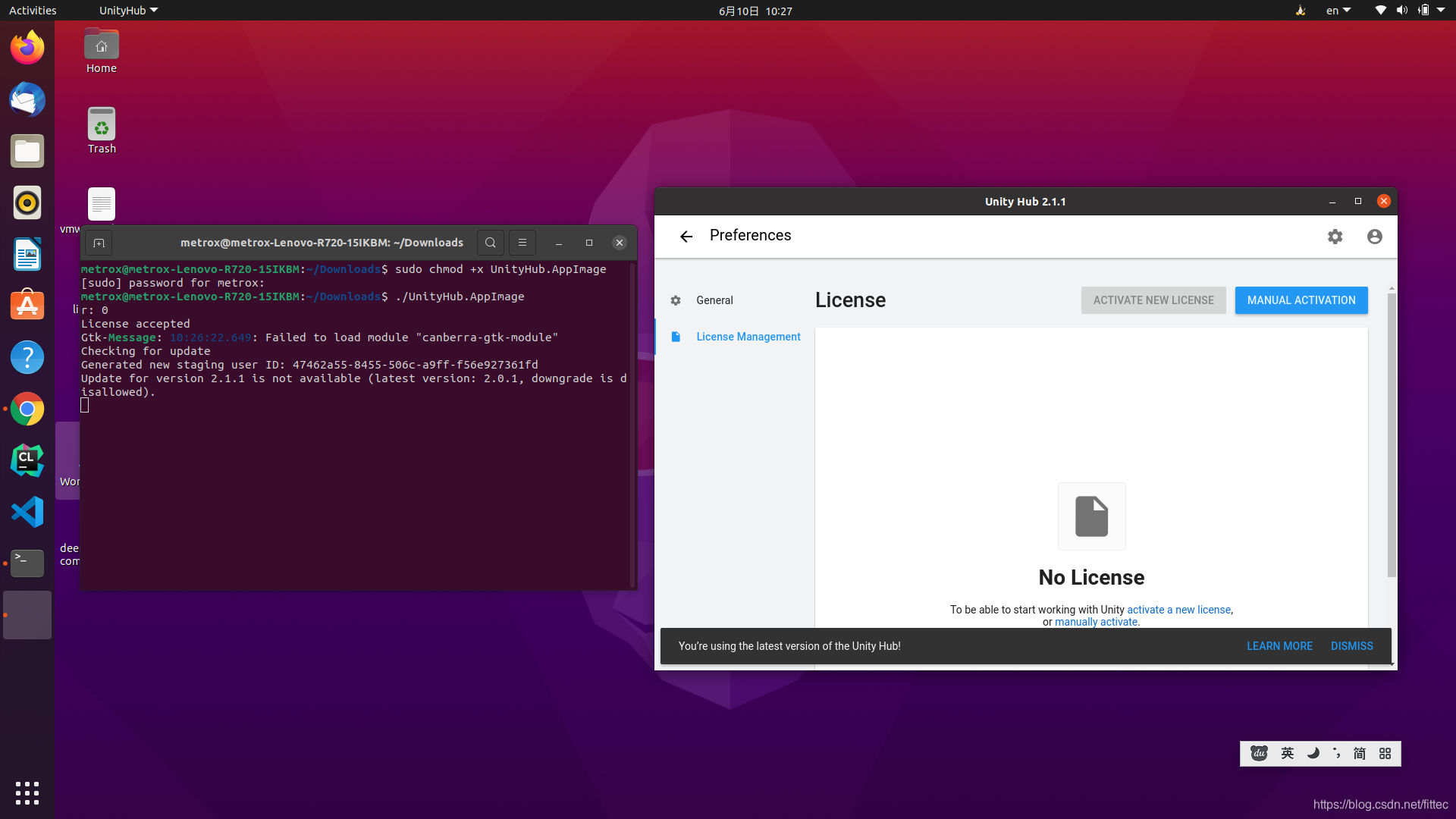Viewport: 1456px width, 819px height.
Task: Click the terminal line 'License accepted'
Action: point(136,324)
